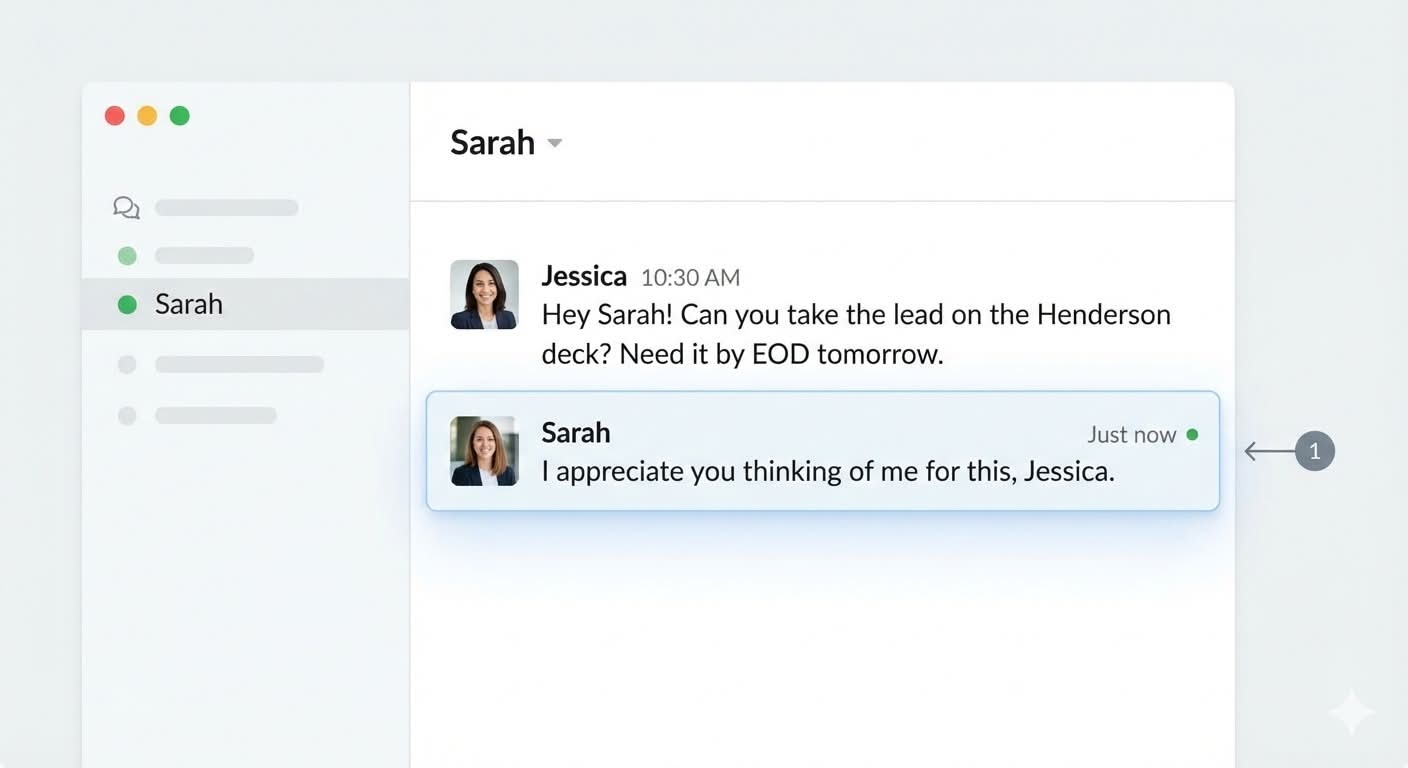Click the yellow minimize window button
This screenshot has width=1408, height=768.
(147, 116)
